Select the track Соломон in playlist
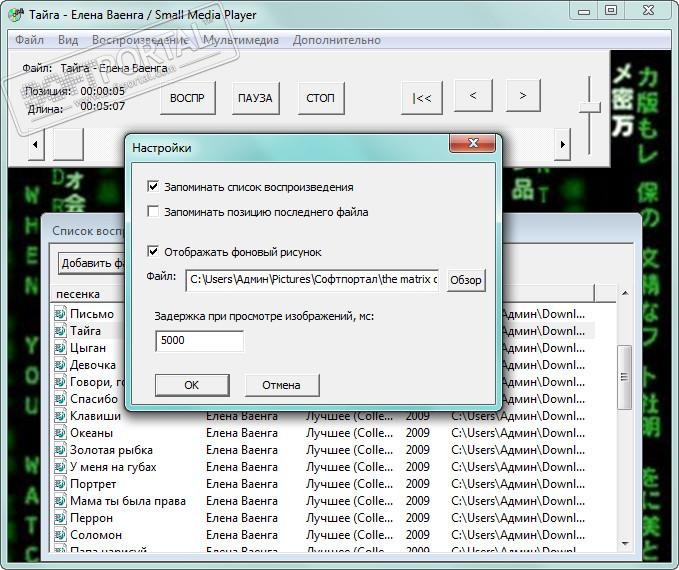 tap(96, 534)
